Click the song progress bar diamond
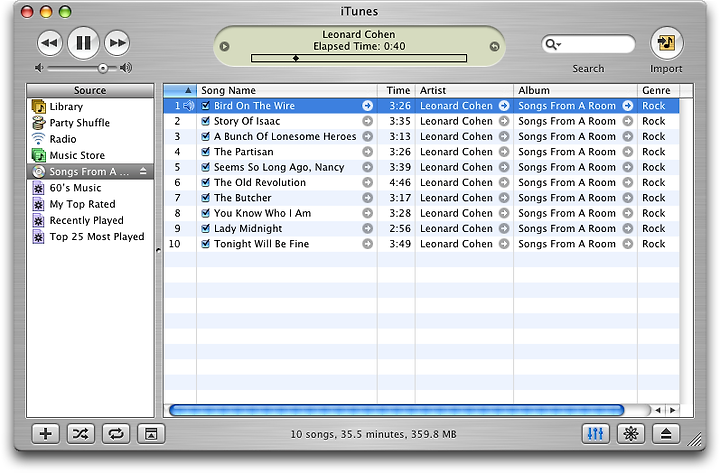The width and height of the screenshot is (720, 473). 296,58
